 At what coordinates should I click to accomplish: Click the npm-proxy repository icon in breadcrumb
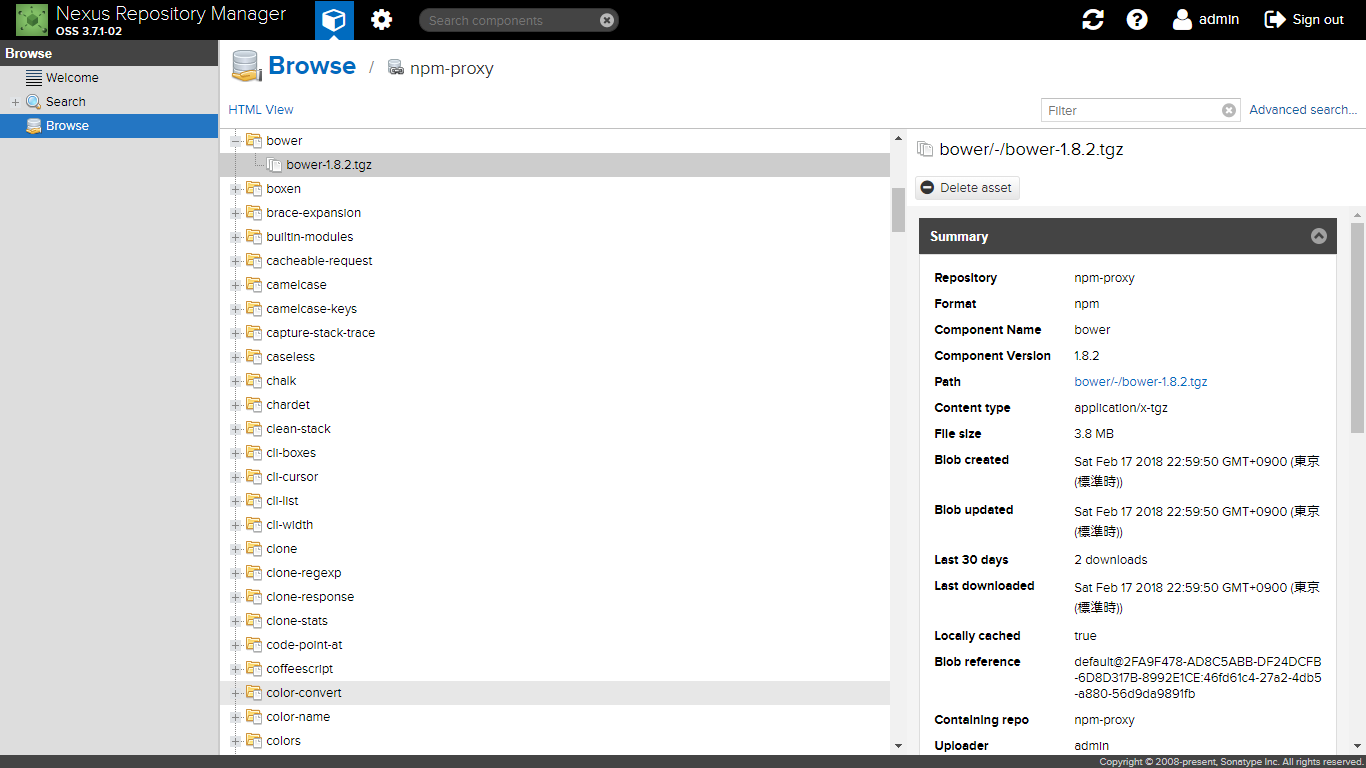[x=396, y=68]
